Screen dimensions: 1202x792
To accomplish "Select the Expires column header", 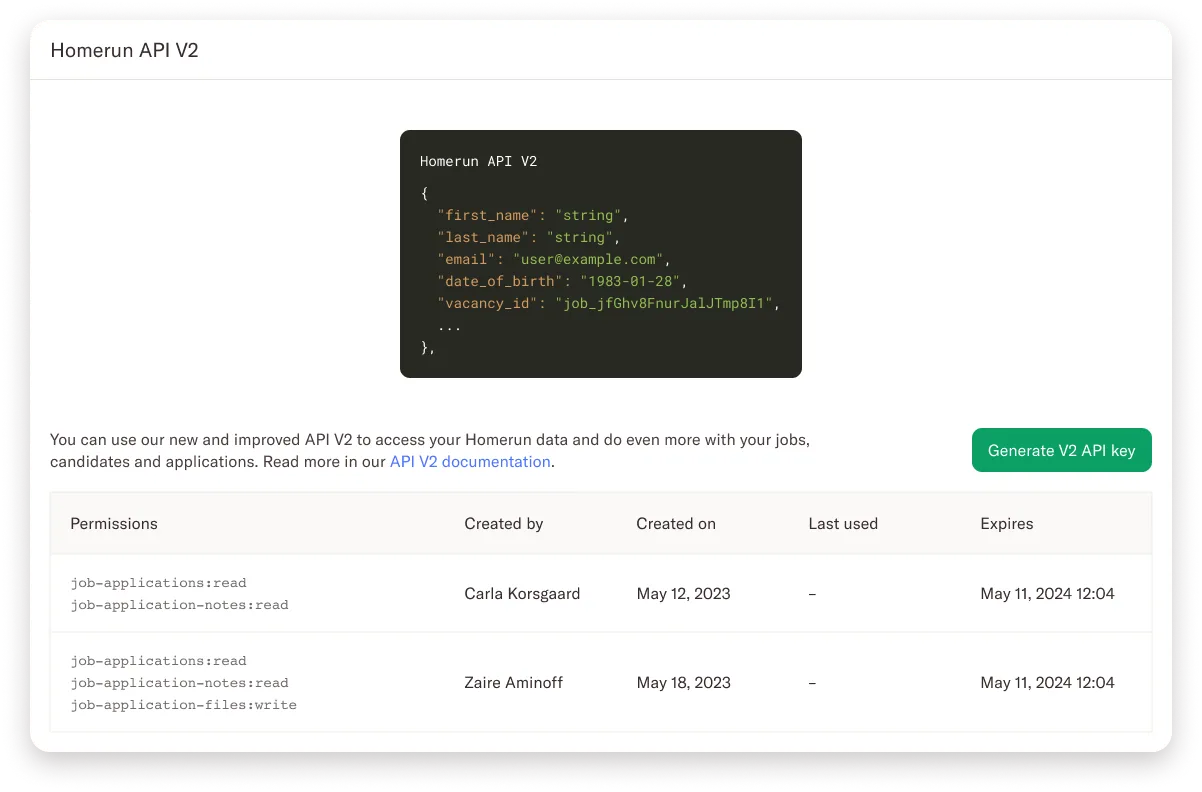I will coord(1007,523).
